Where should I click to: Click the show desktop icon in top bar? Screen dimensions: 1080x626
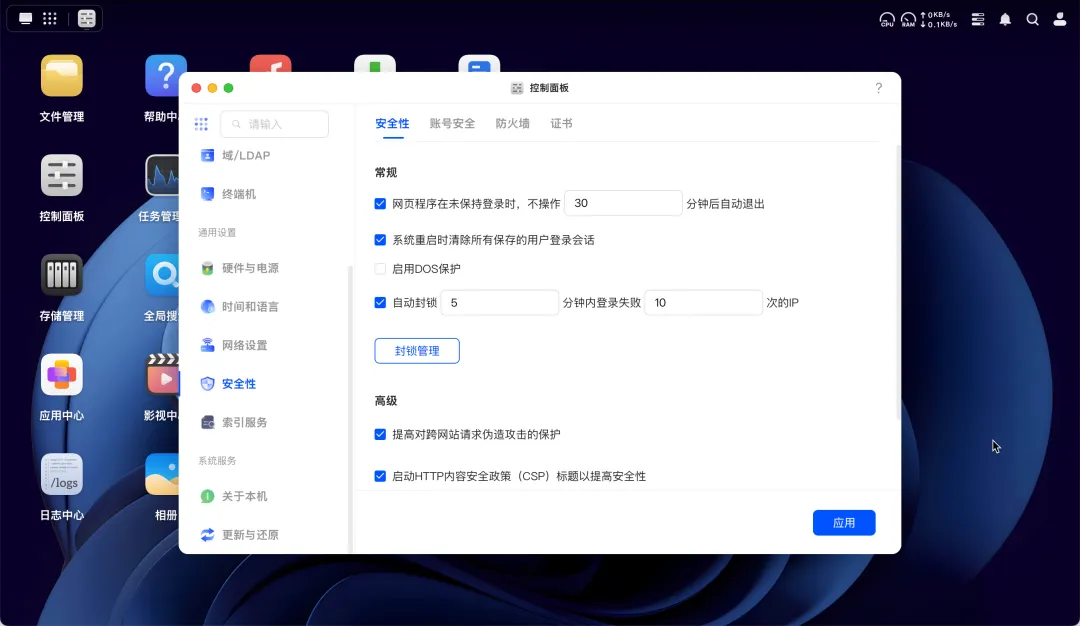coord(25,19)
